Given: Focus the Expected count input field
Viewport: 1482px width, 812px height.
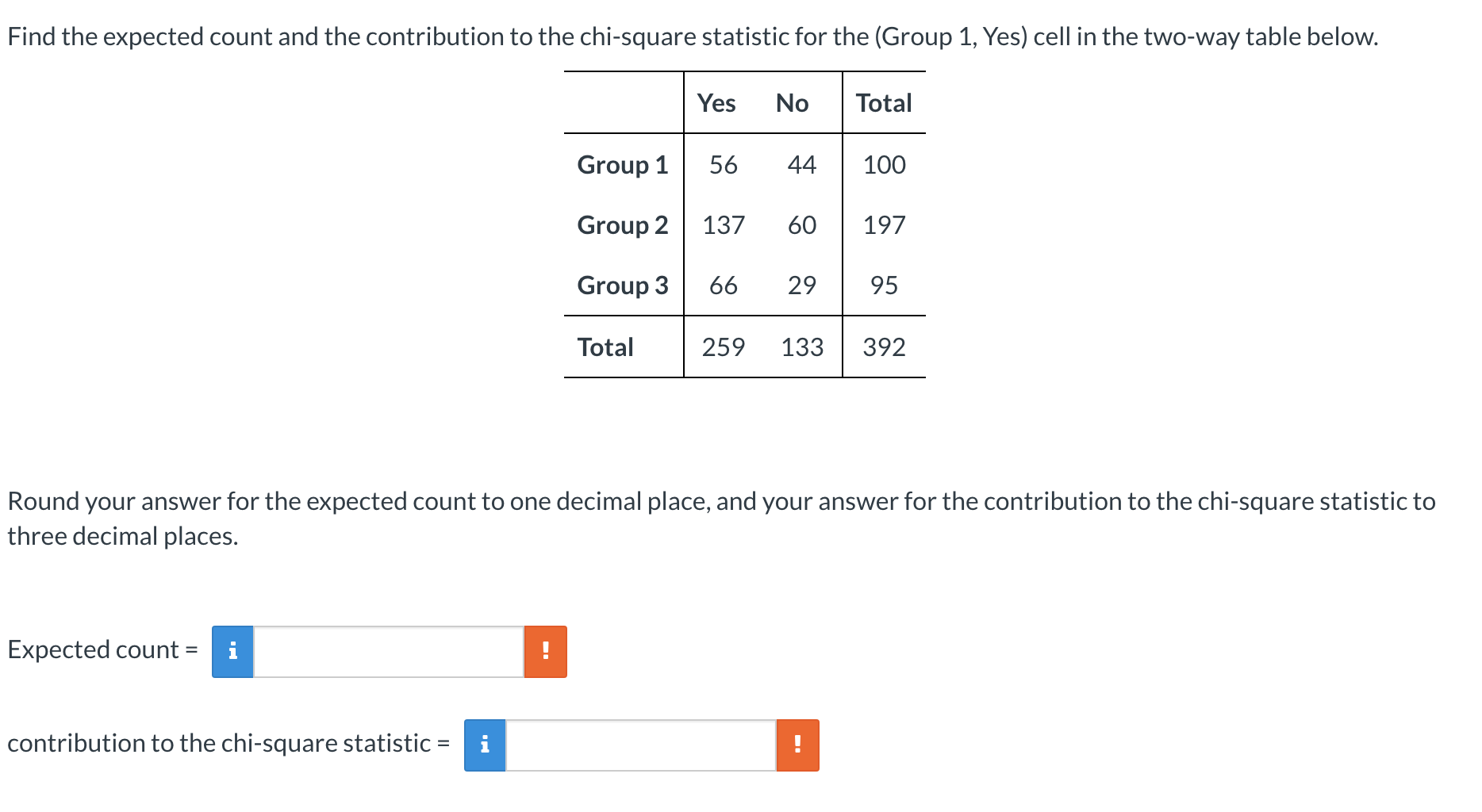Looking at the screenshot, I should 389,652.
